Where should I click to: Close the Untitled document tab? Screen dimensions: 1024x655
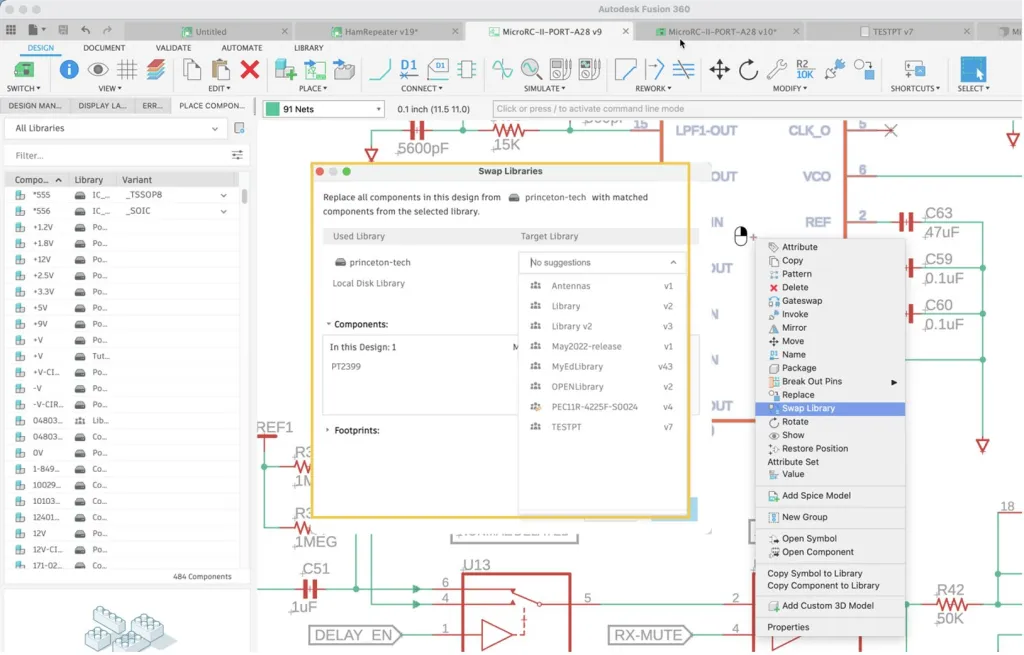pos(285,31)
